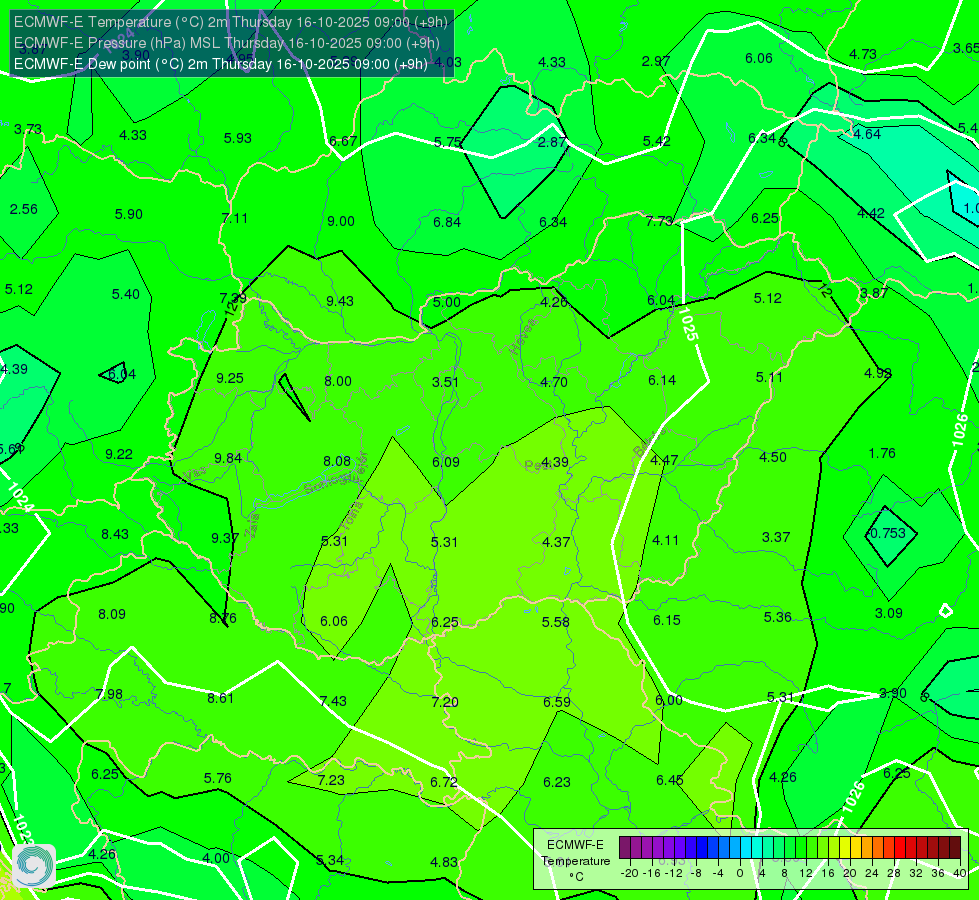This screenshot has height=900, width=979.
Task: Click the 0.753 dew point value
Action: [x=888, y=533]
